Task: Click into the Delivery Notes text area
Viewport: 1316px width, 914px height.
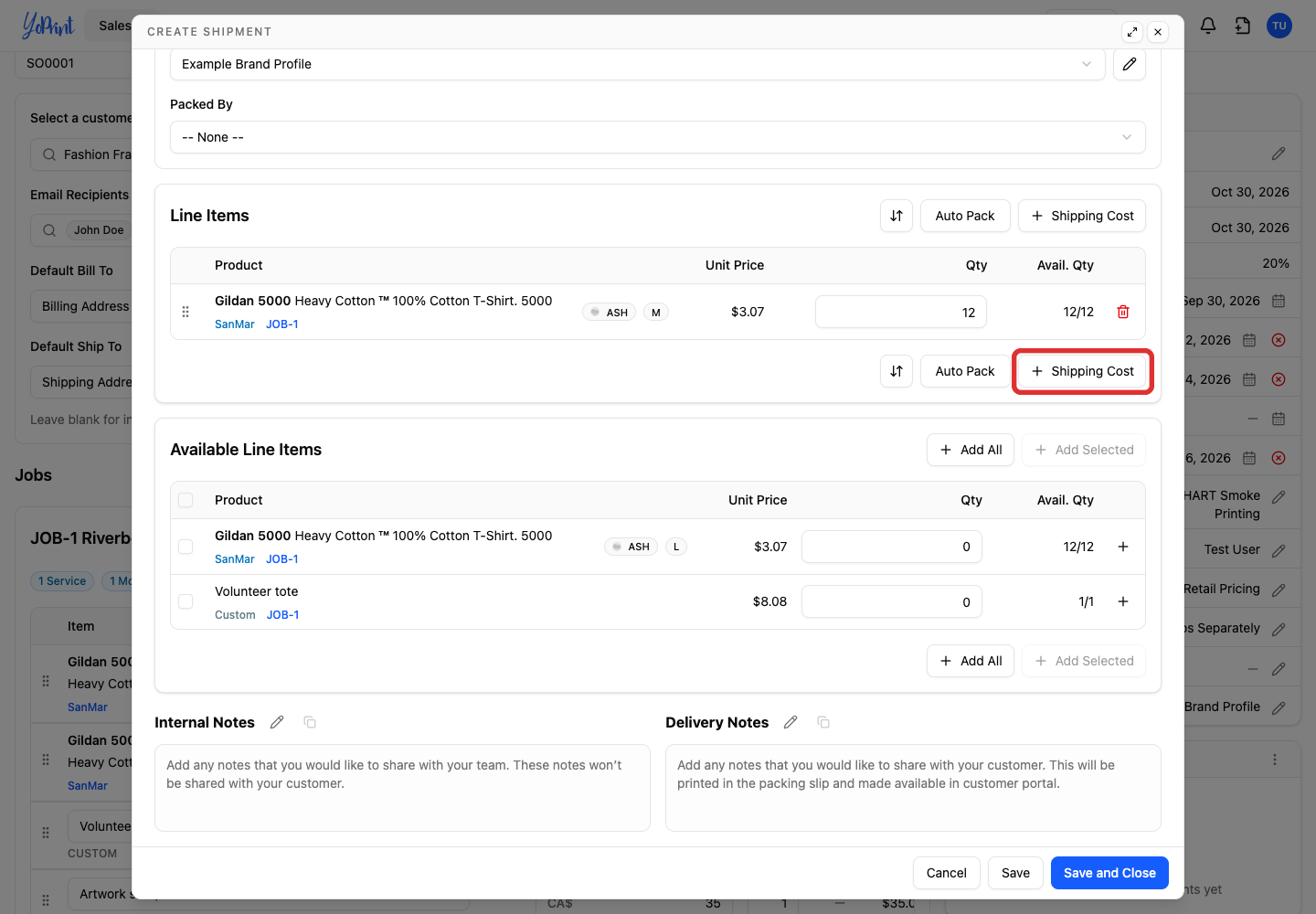Action: (913, 788)
